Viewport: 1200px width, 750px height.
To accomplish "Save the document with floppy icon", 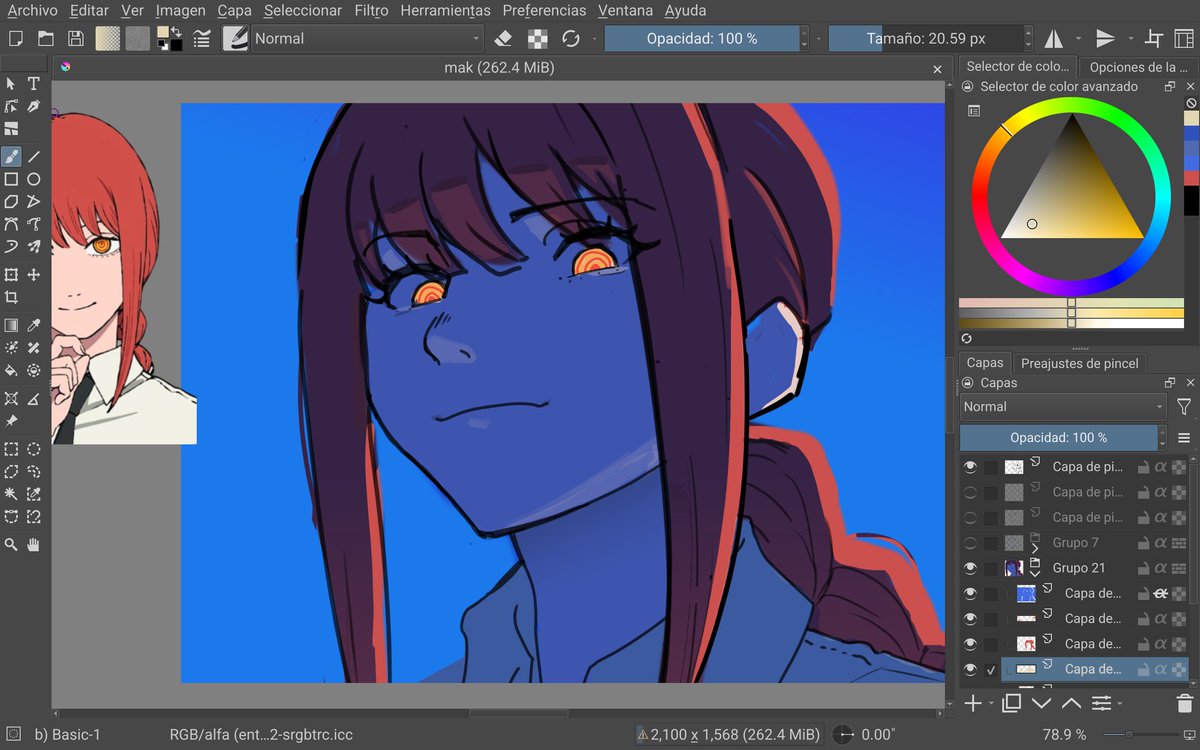I will [75, 38].
